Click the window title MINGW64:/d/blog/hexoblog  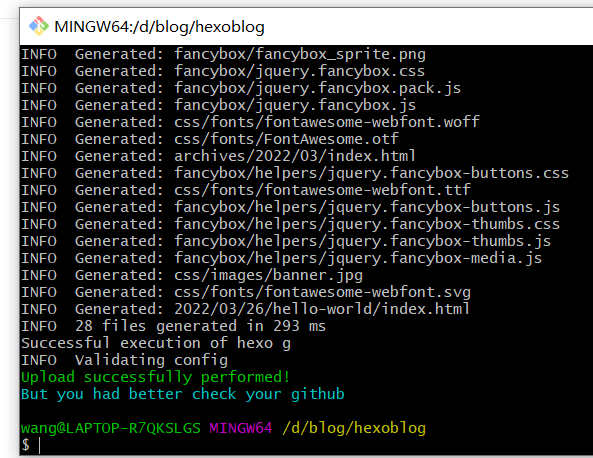click(x=159, y=27)
